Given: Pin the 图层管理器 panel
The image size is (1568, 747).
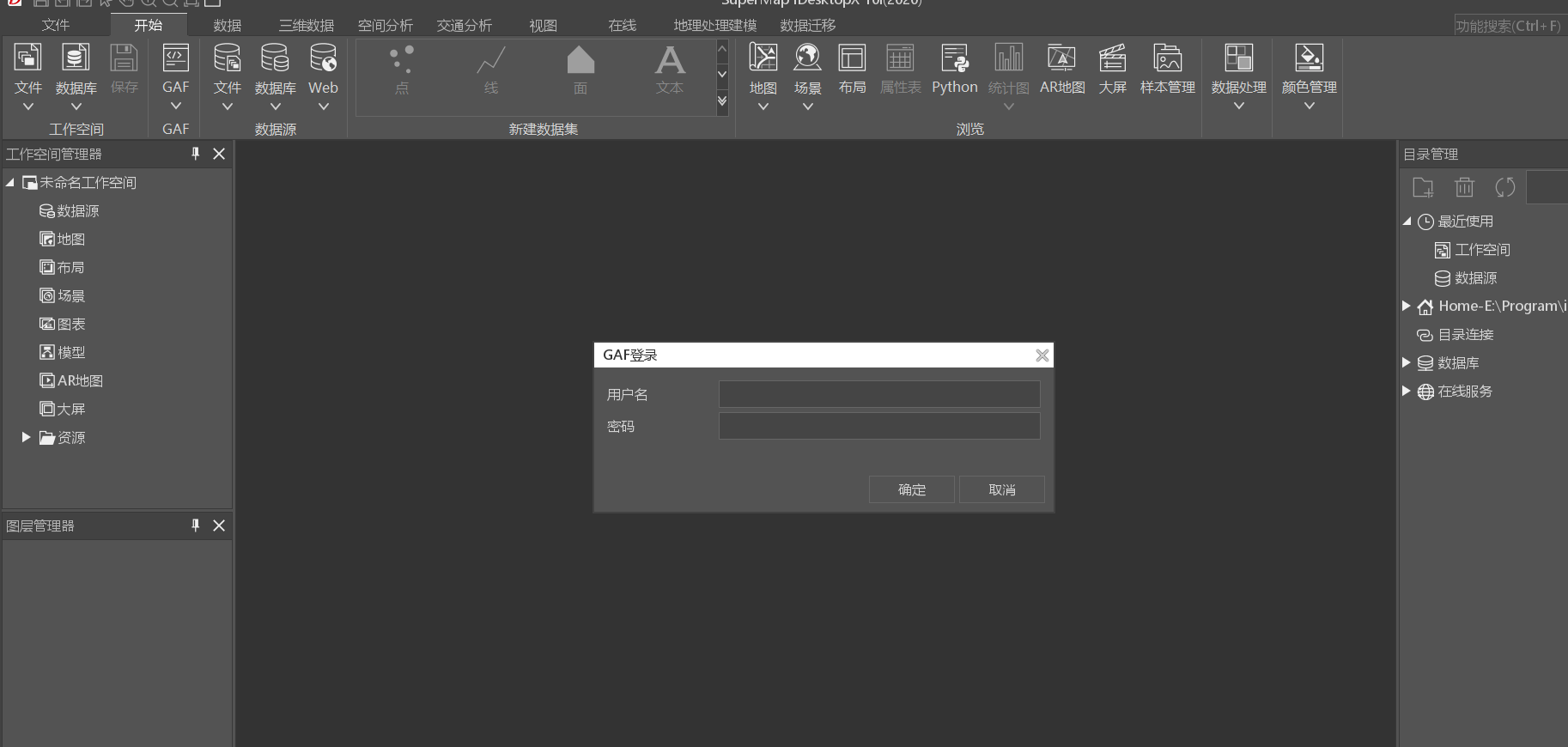Looking at the screenshot, I should coord(195,525).
